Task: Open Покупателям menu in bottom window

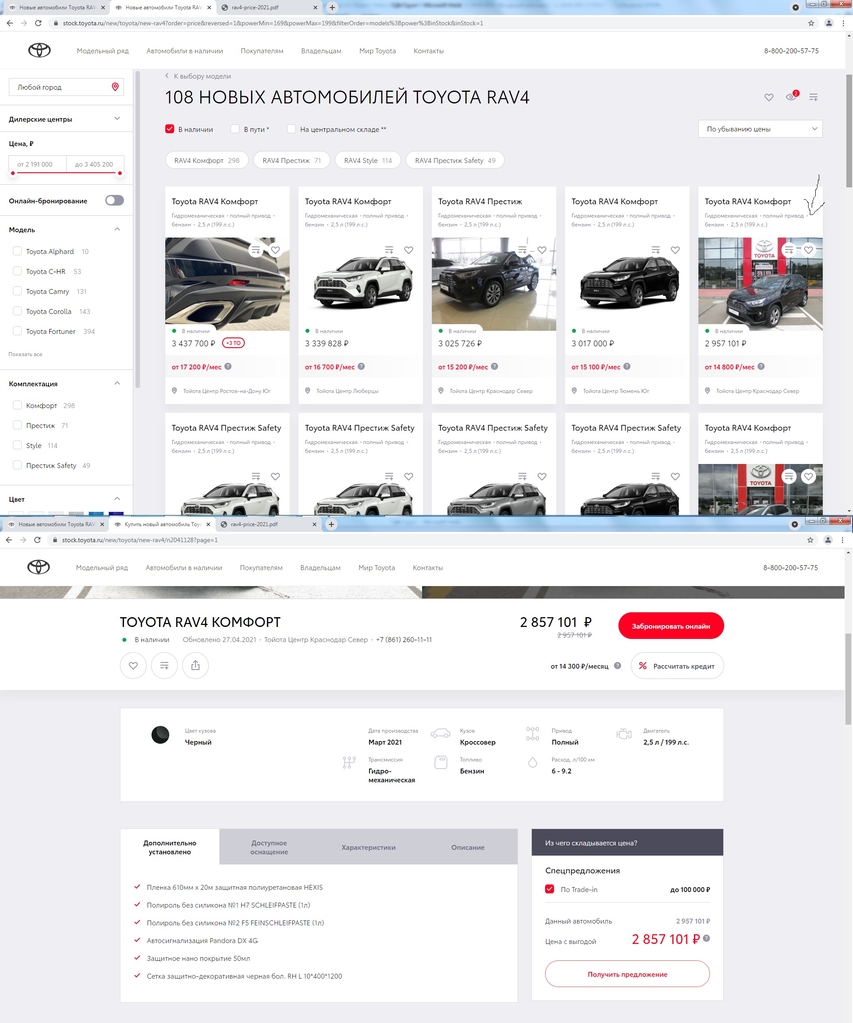Action: click(261, 568)
